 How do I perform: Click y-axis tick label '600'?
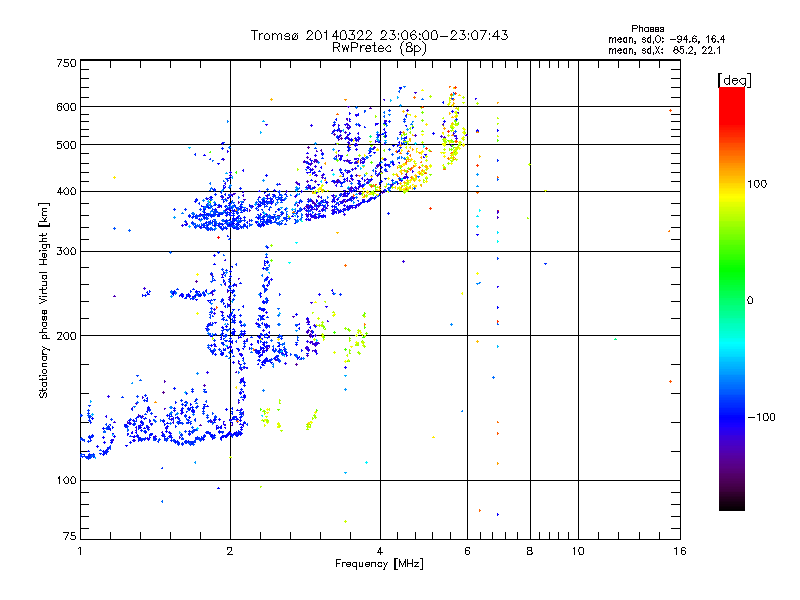(x=66, y=107)
